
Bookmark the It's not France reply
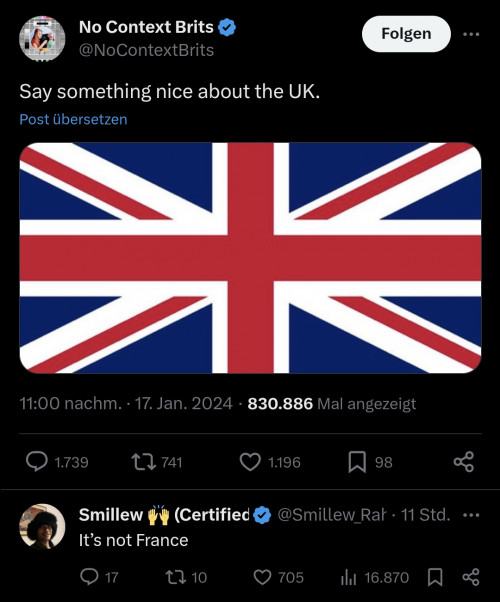435,577
